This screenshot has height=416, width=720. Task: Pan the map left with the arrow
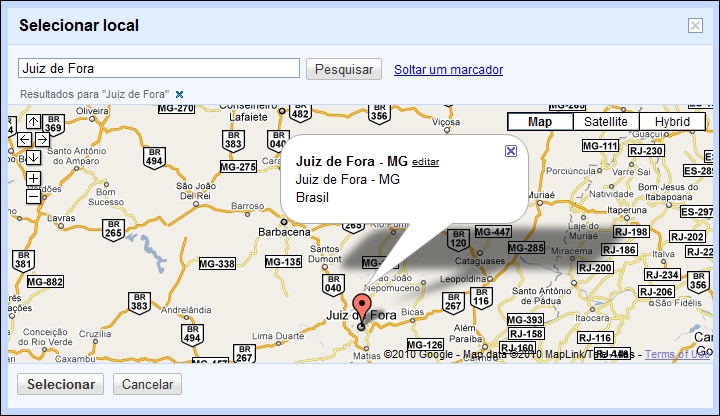(x=24, y=140)
